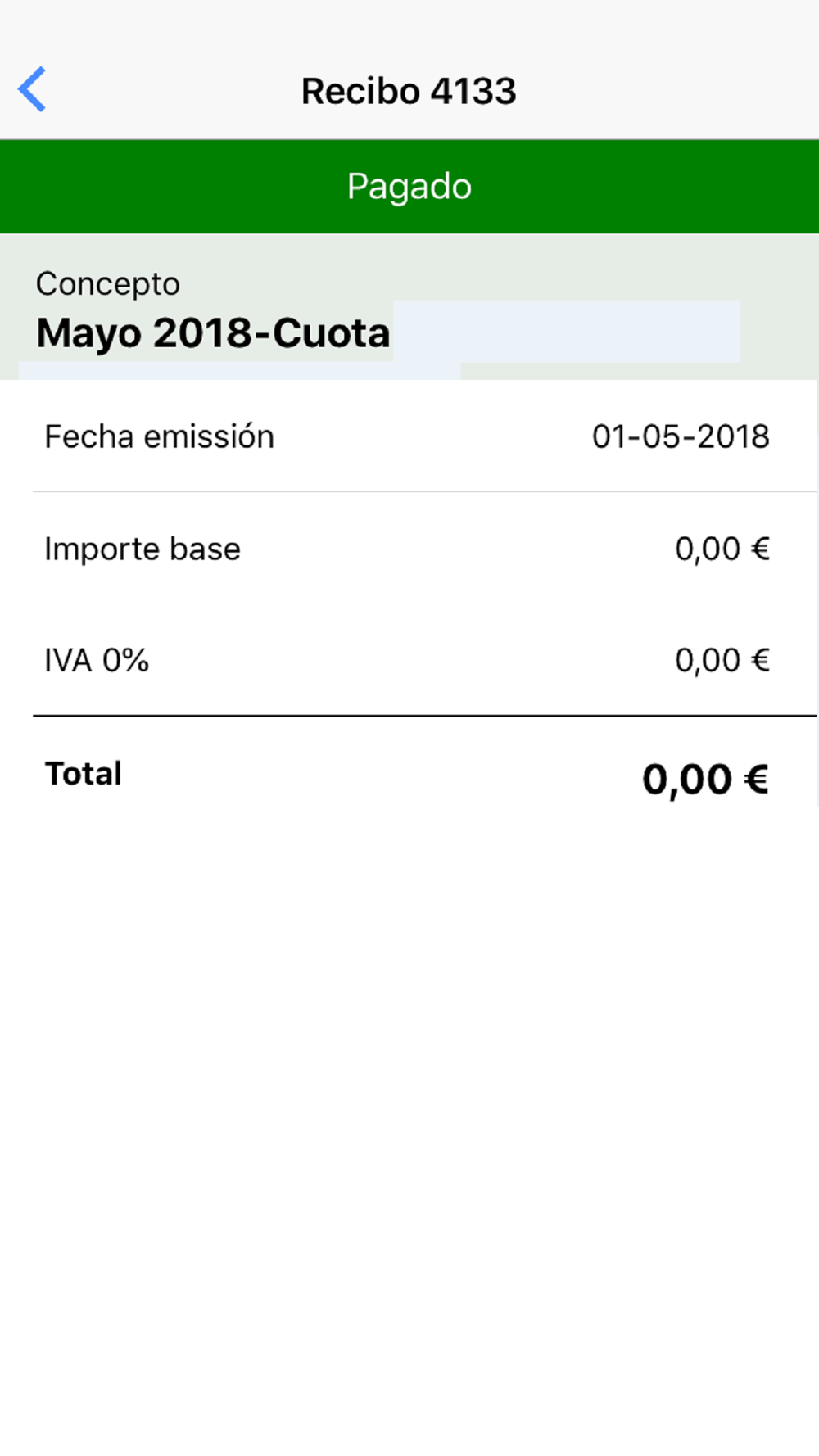The image size is (819, 1456).
Task: Tap the Fecha emisión label
Action: [159, 436]
